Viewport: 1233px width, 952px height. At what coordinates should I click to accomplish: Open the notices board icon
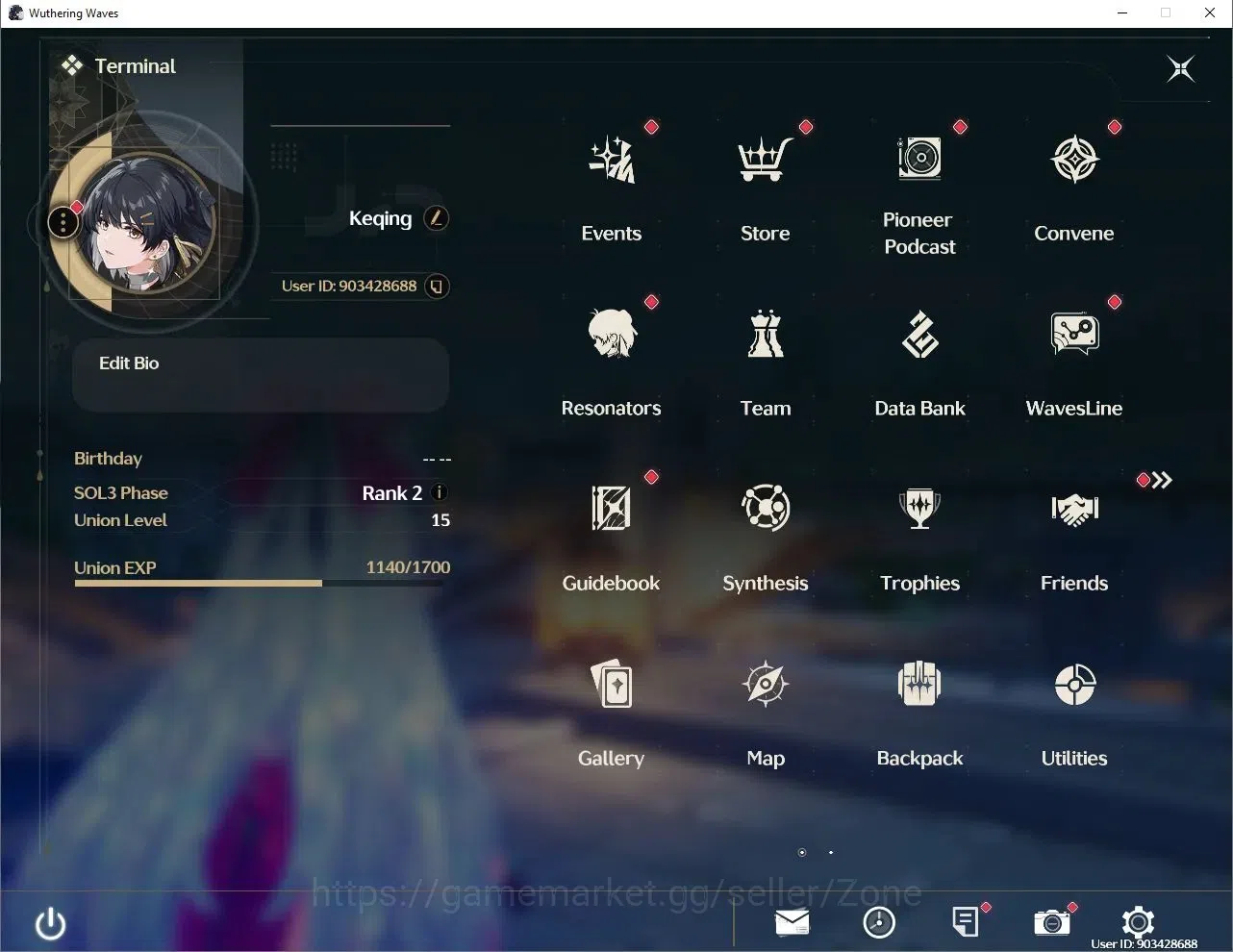(966, 922)
